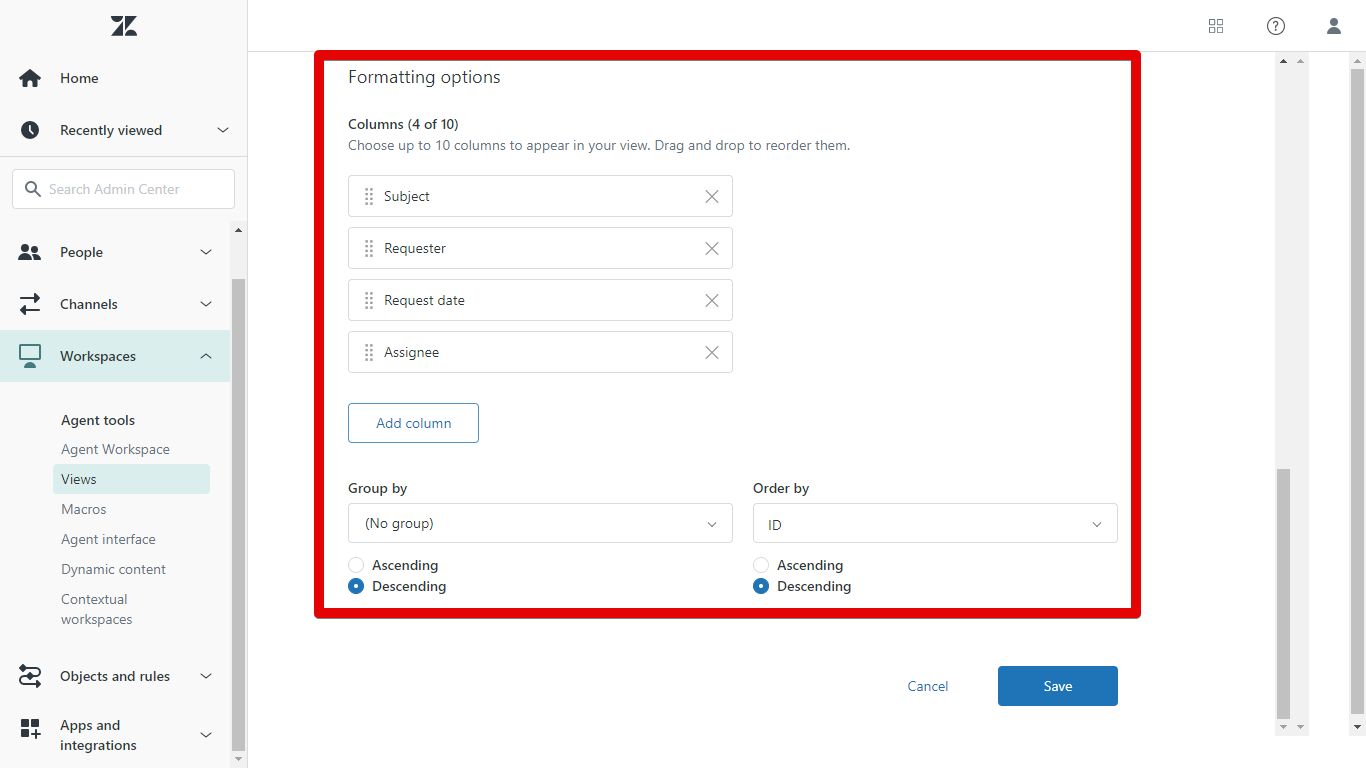Grab the Subject column drag handle
The width and height of the screenshot is (1366, 768).
pos(369,196)
